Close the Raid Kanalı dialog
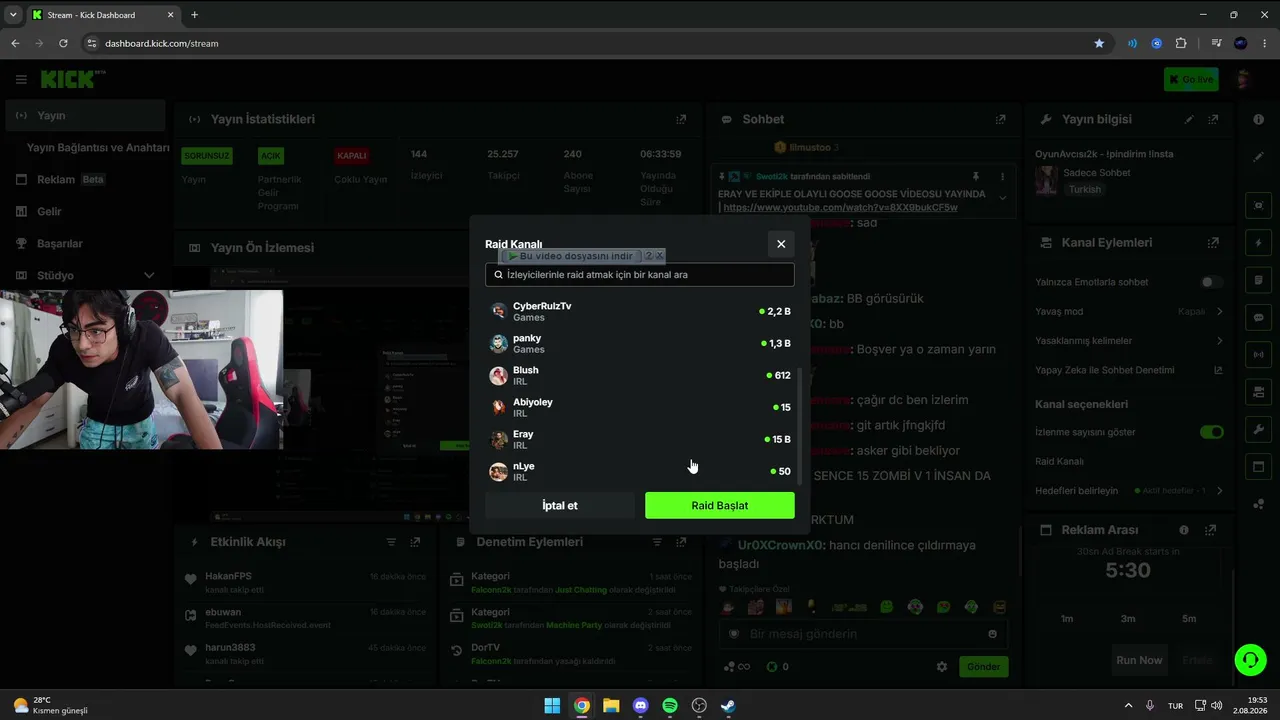Image resolution: width=1280 pixels, height=720 pixels. 781,244
